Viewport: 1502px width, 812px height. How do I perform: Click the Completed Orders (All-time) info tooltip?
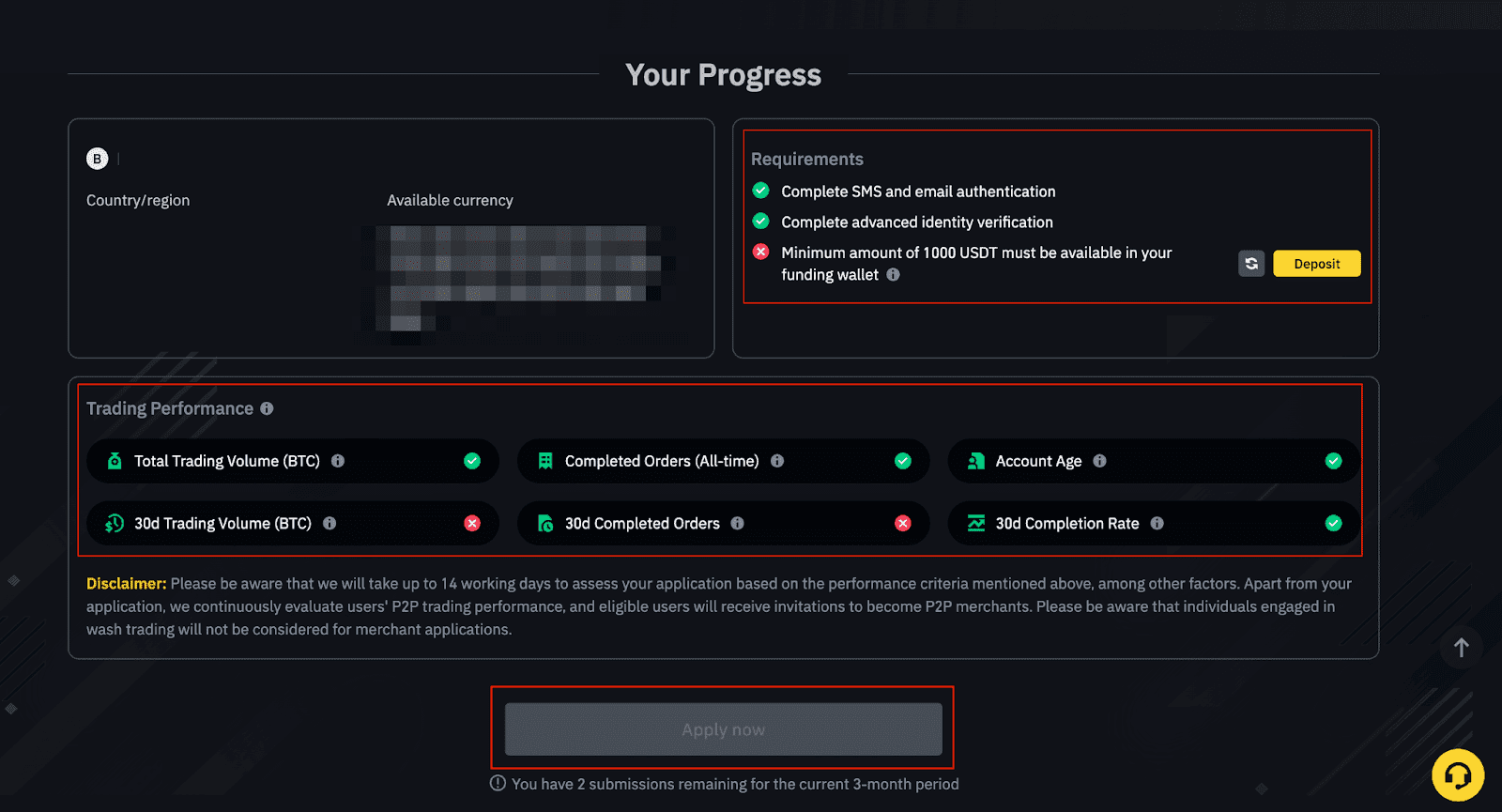(777, 461)
